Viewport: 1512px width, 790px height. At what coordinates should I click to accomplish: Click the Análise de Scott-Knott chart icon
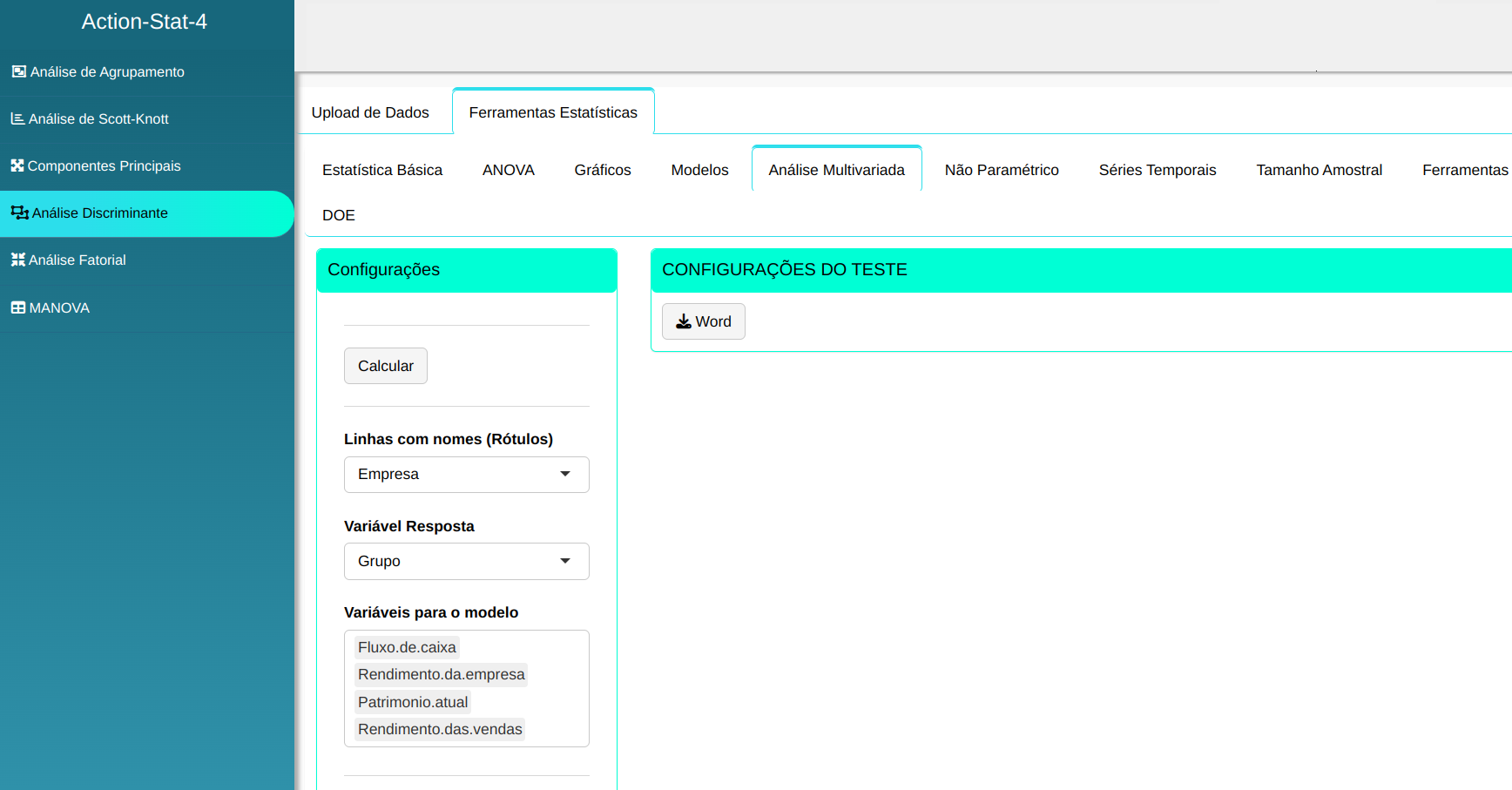17,118
